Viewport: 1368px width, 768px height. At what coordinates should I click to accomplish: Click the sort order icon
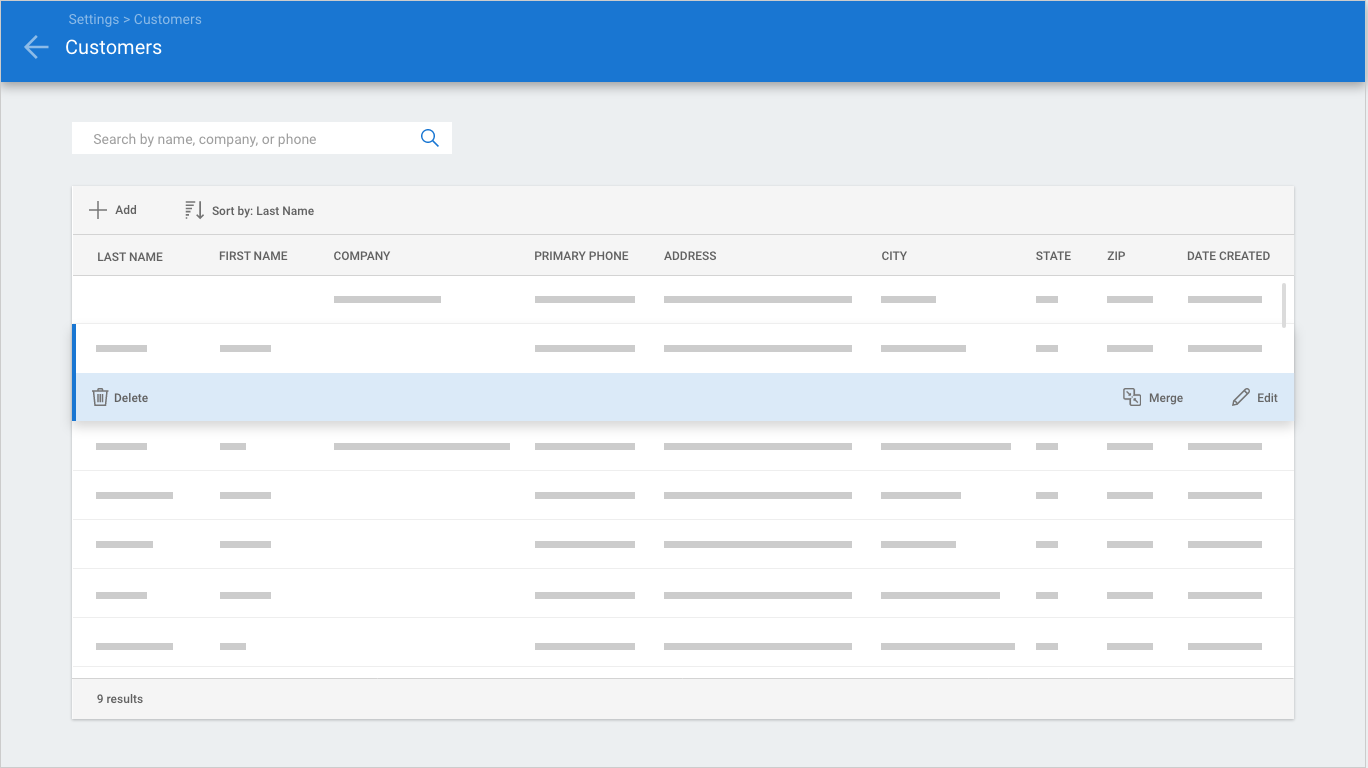tap(194, 210)
